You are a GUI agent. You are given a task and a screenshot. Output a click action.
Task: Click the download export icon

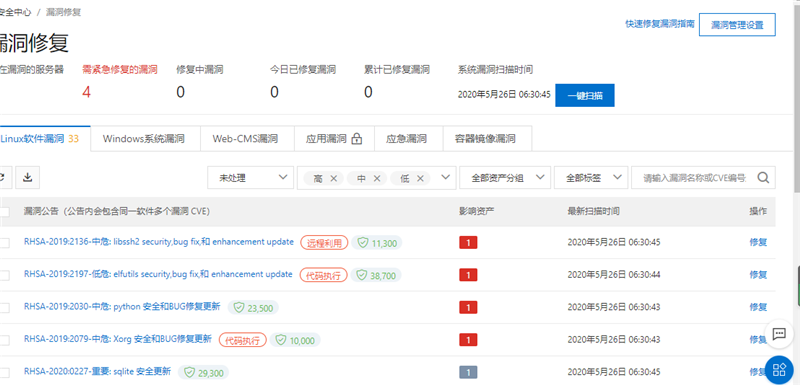pos(28,177)
